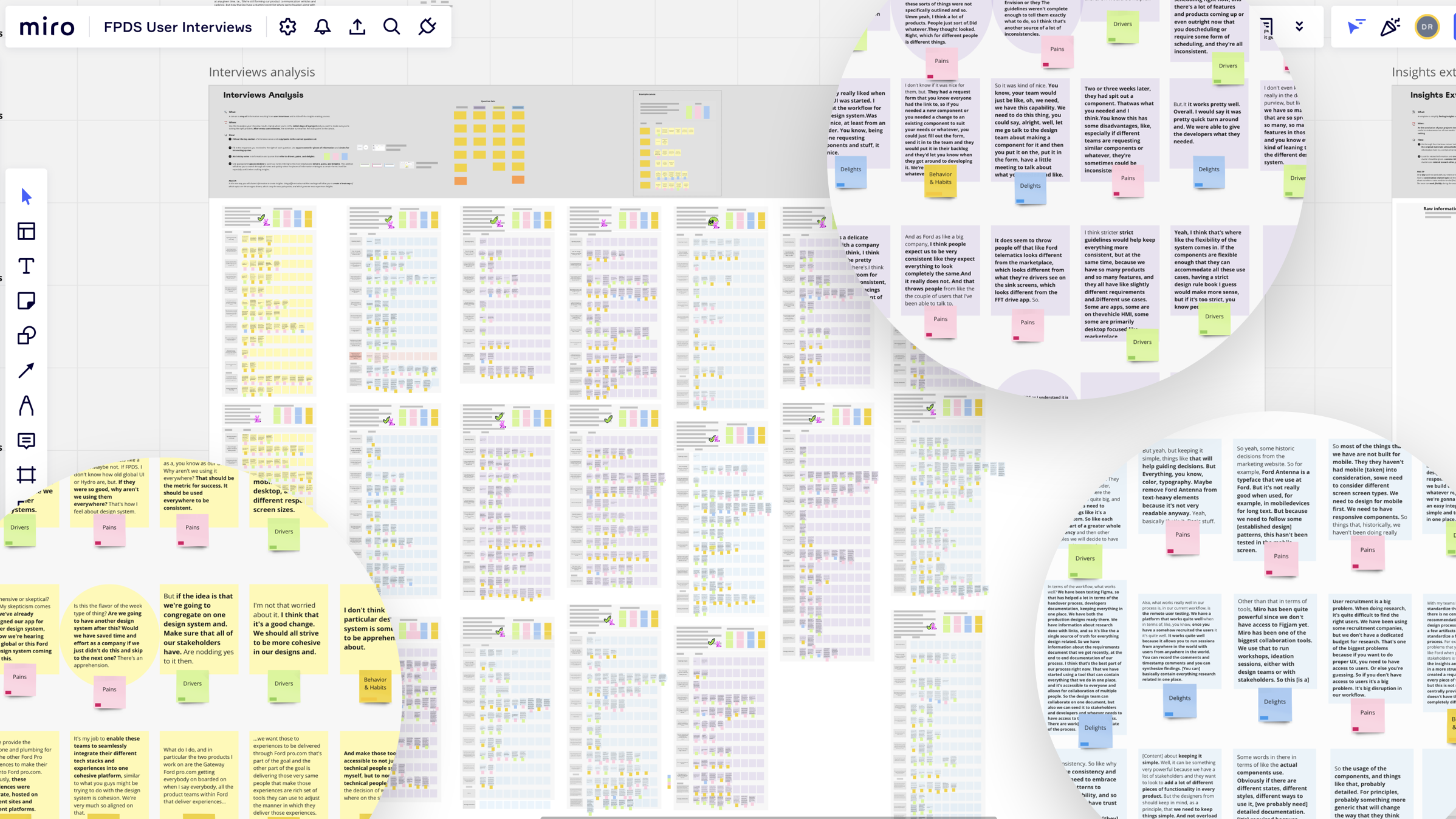This screenshot has height=819, width=1456.
Task: Select the Text tool
Action: coord(26,266)
